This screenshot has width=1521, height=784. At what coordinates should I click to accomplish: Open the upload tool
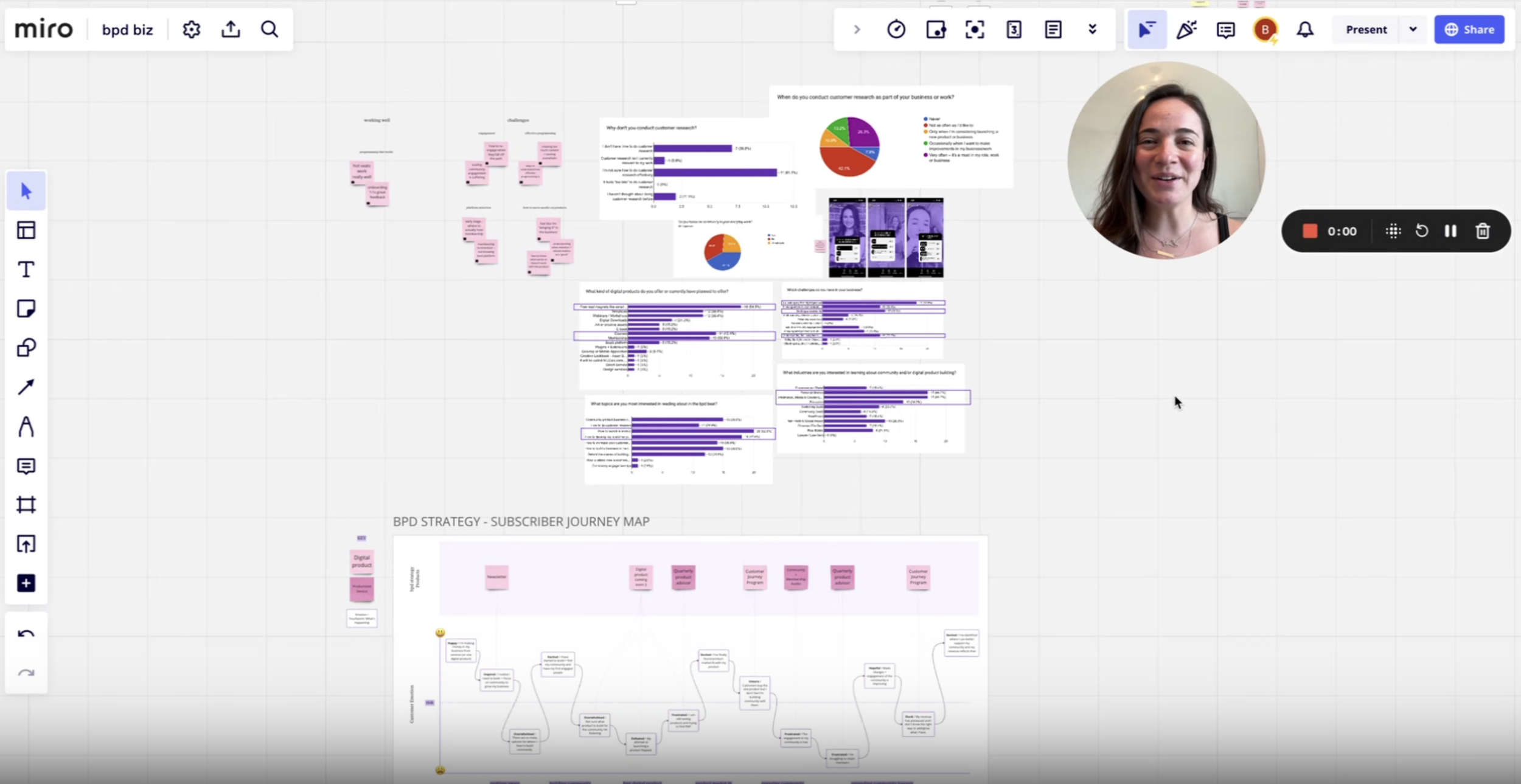[26, 544]
